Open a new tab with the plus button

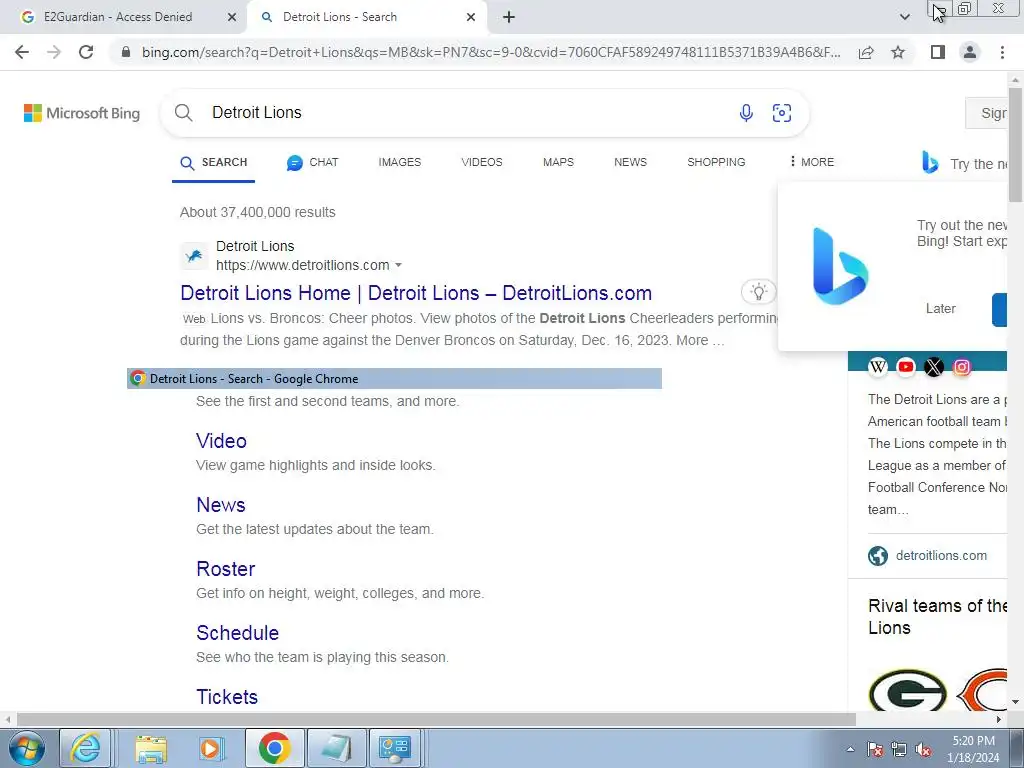[x=509, y=17]
